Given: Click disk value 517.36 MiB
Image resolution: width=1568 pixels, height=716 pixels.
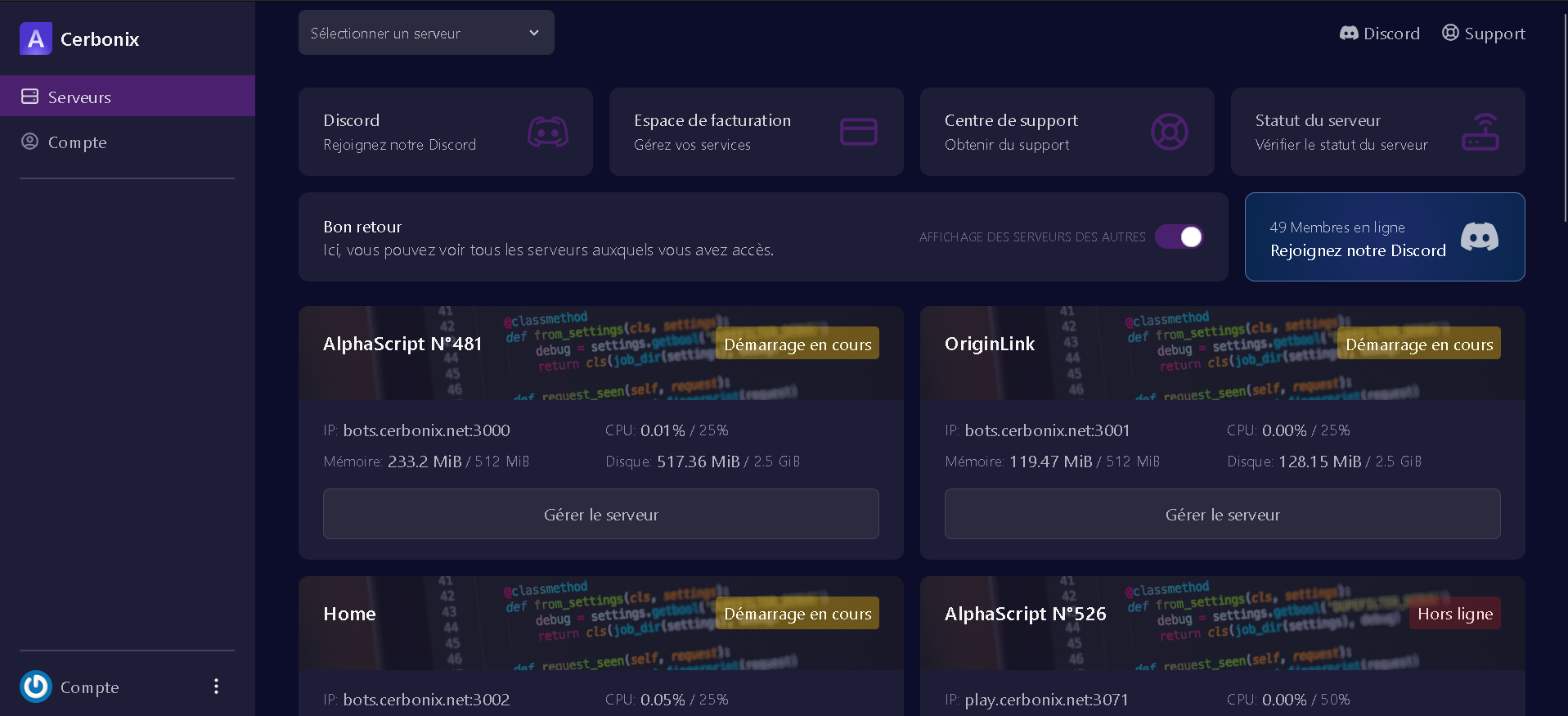Looking at the screenshot, I should (x=699, y=462).
